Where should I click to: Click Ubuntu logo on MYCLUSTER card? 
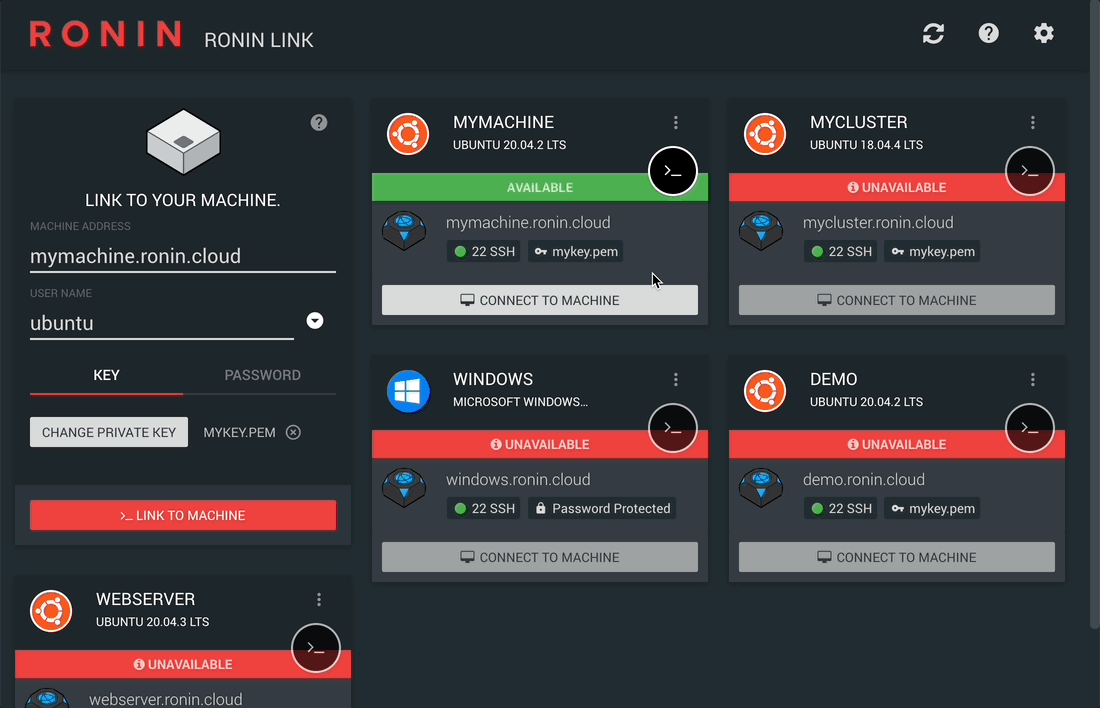765,134
